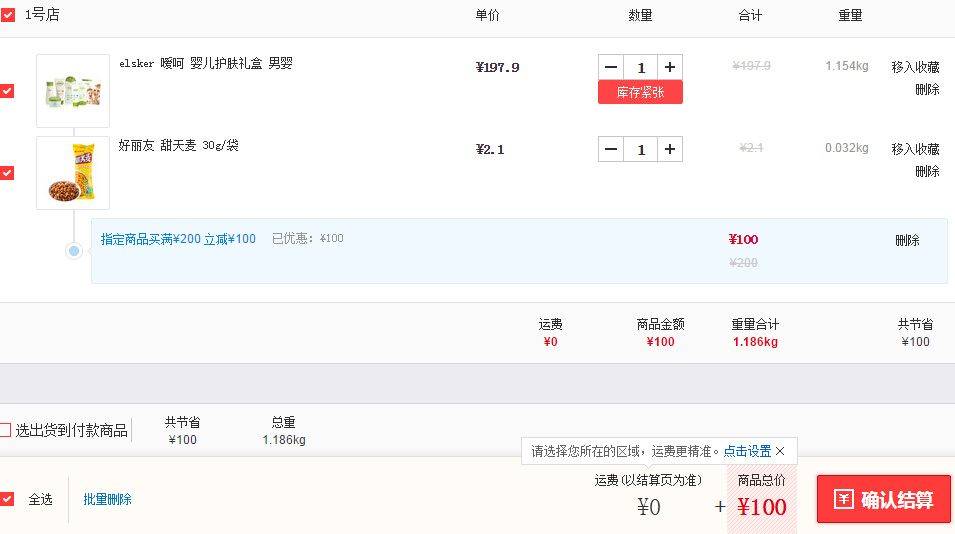The width and height of the screenshot is (955, 534).
Task: Open elsker 婴儿护肤礼盒 product thumbnail
Action: (73, 91)
